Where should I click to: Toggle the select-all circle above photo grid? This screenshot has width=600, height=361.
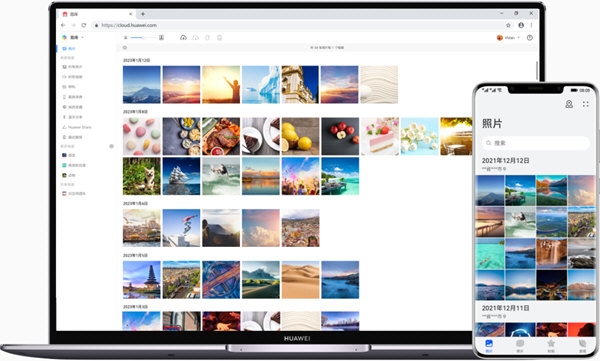pos(125,47)
